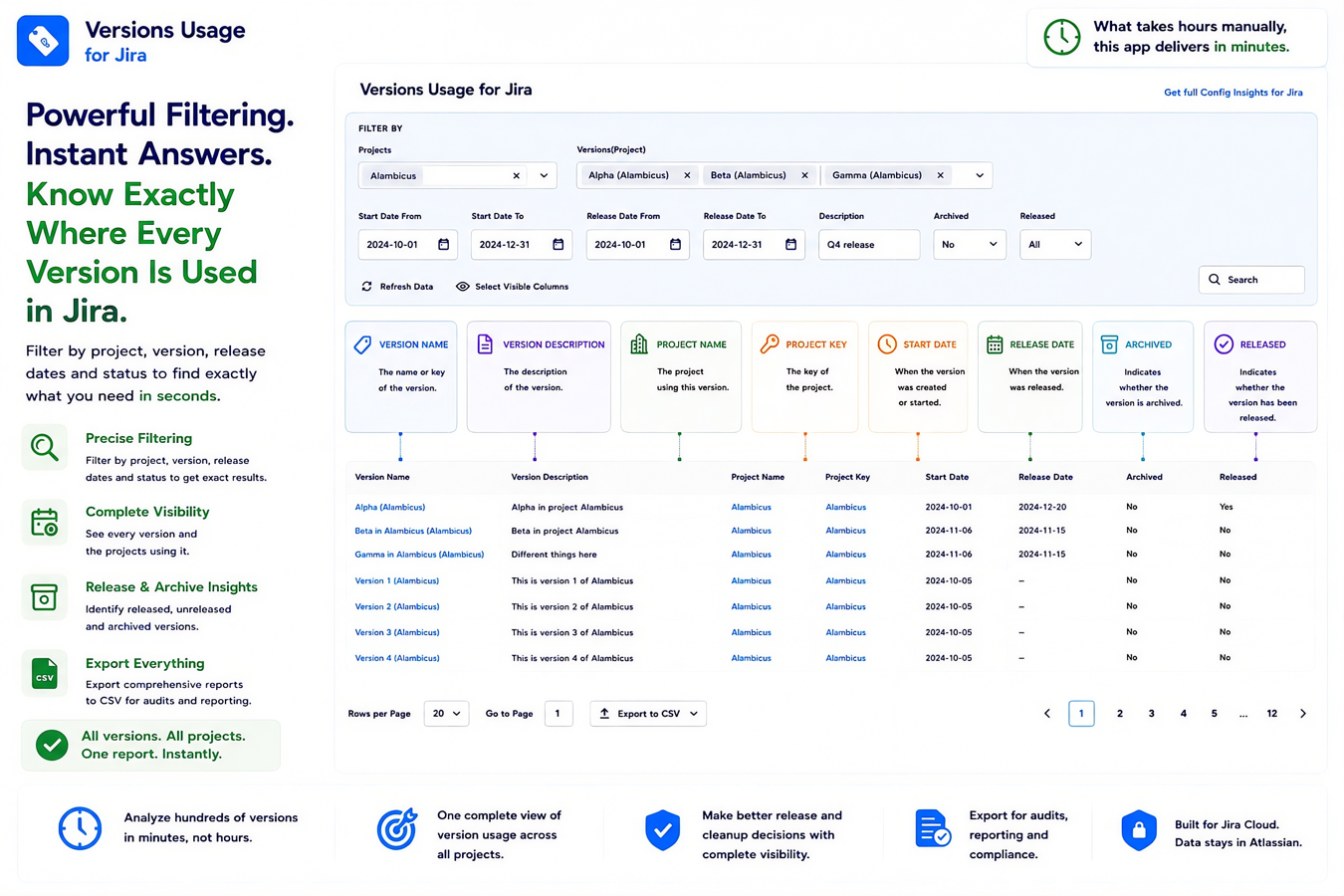
Task: Expand the Versions(Project) dropdown
Action: [980, 176]
